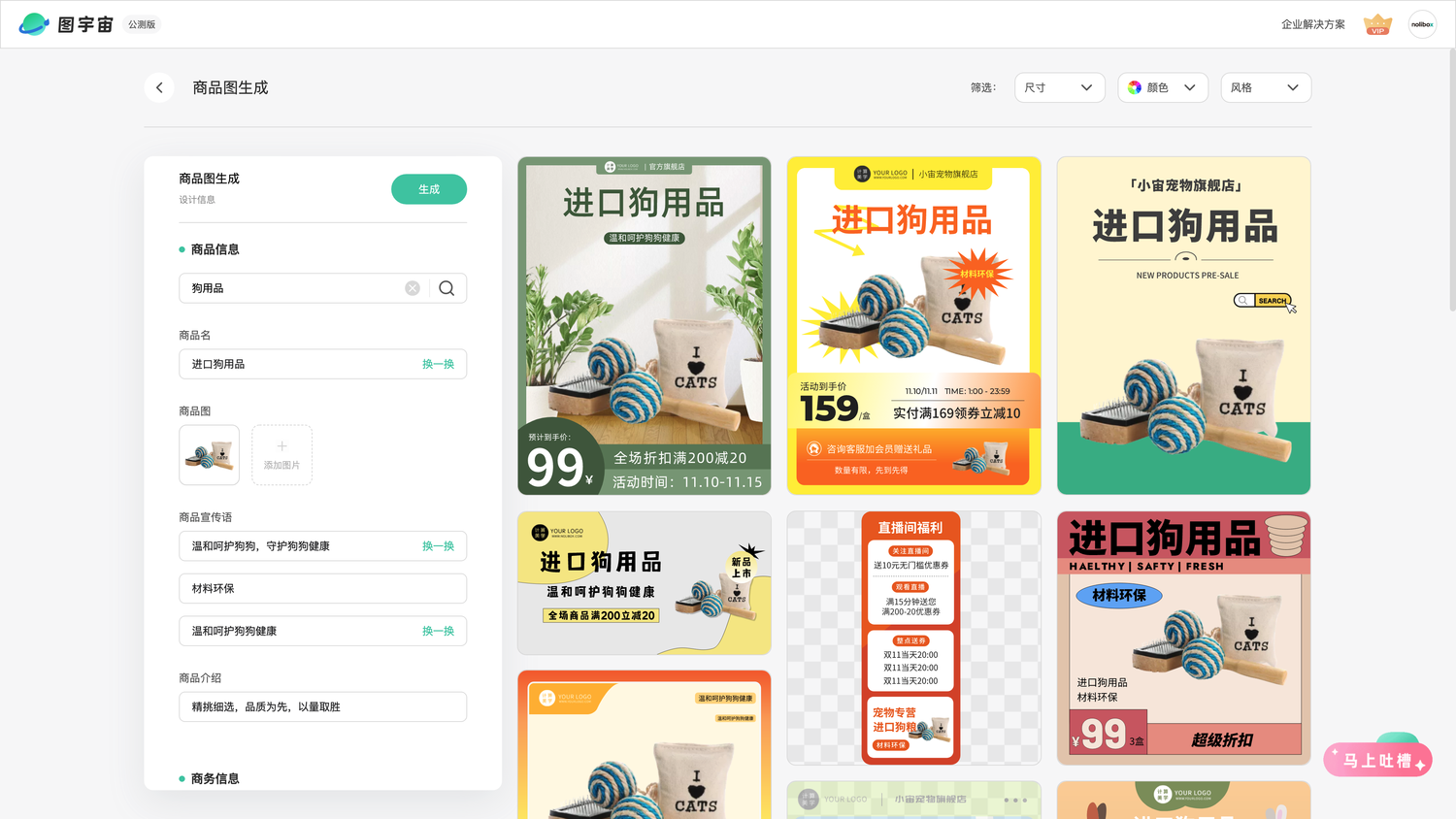Open the green 99¥ poster template

tap(645, 326)
